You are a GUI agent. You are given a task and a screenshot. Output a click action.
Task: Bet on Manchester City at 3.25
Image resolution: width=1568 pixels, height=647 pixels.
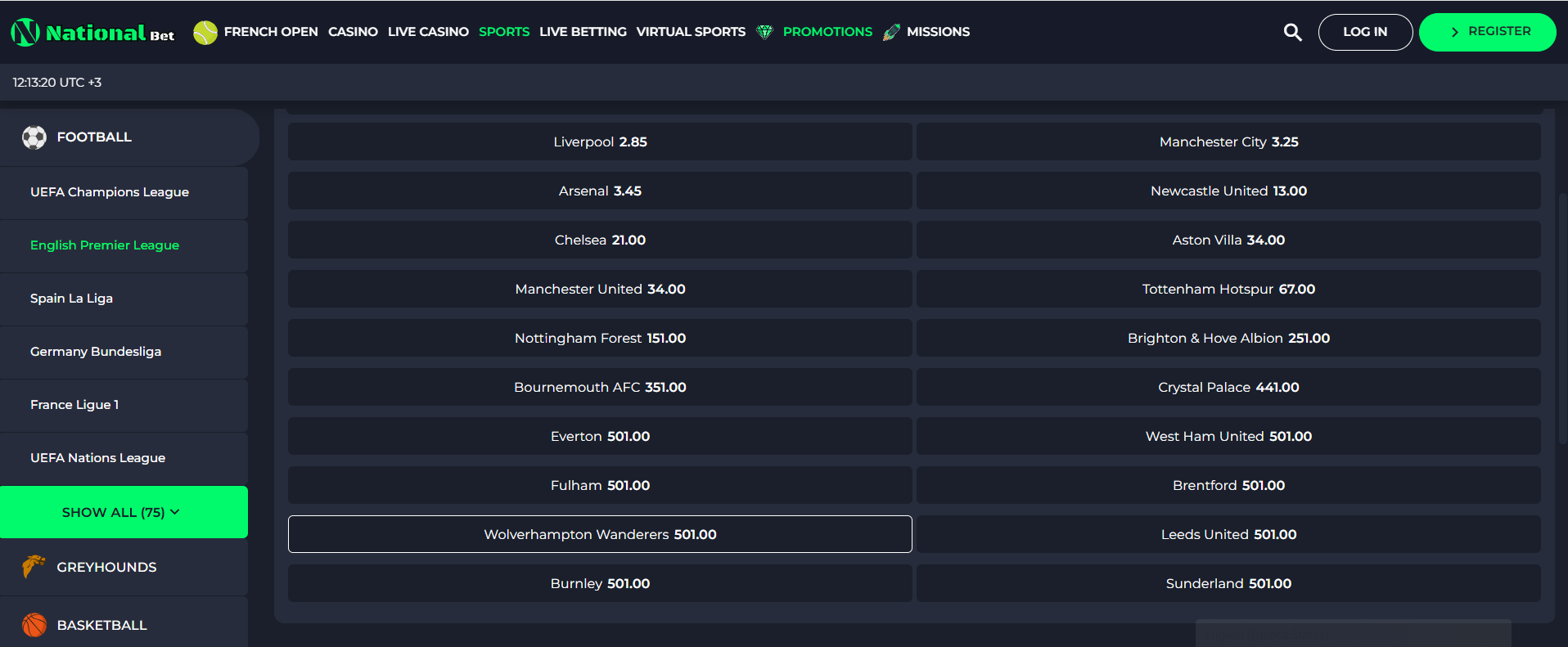point(1228,142)
